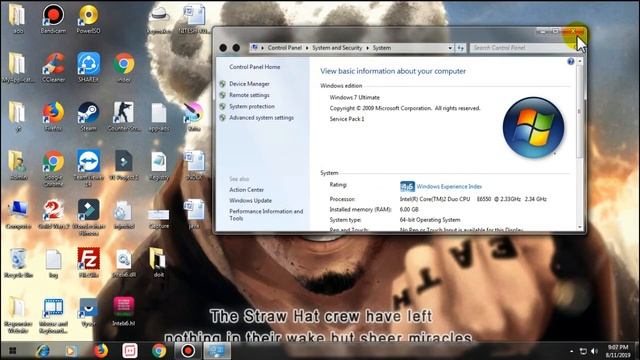Click the window scrollbar down arrow
The image size is (640, 360).
pyautogui.click(x=580, y=227)
